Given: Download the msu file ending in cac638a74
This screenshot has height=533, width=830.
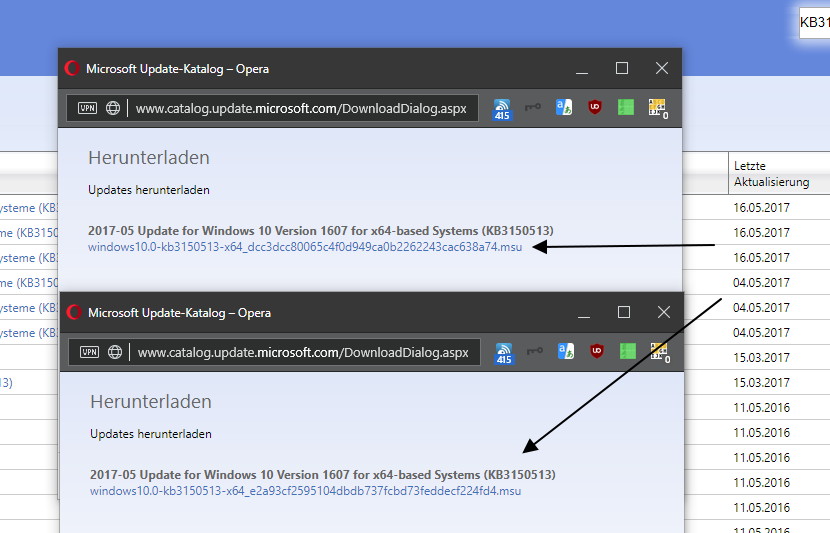Looking at the screenshot, I should pos(305,247).
